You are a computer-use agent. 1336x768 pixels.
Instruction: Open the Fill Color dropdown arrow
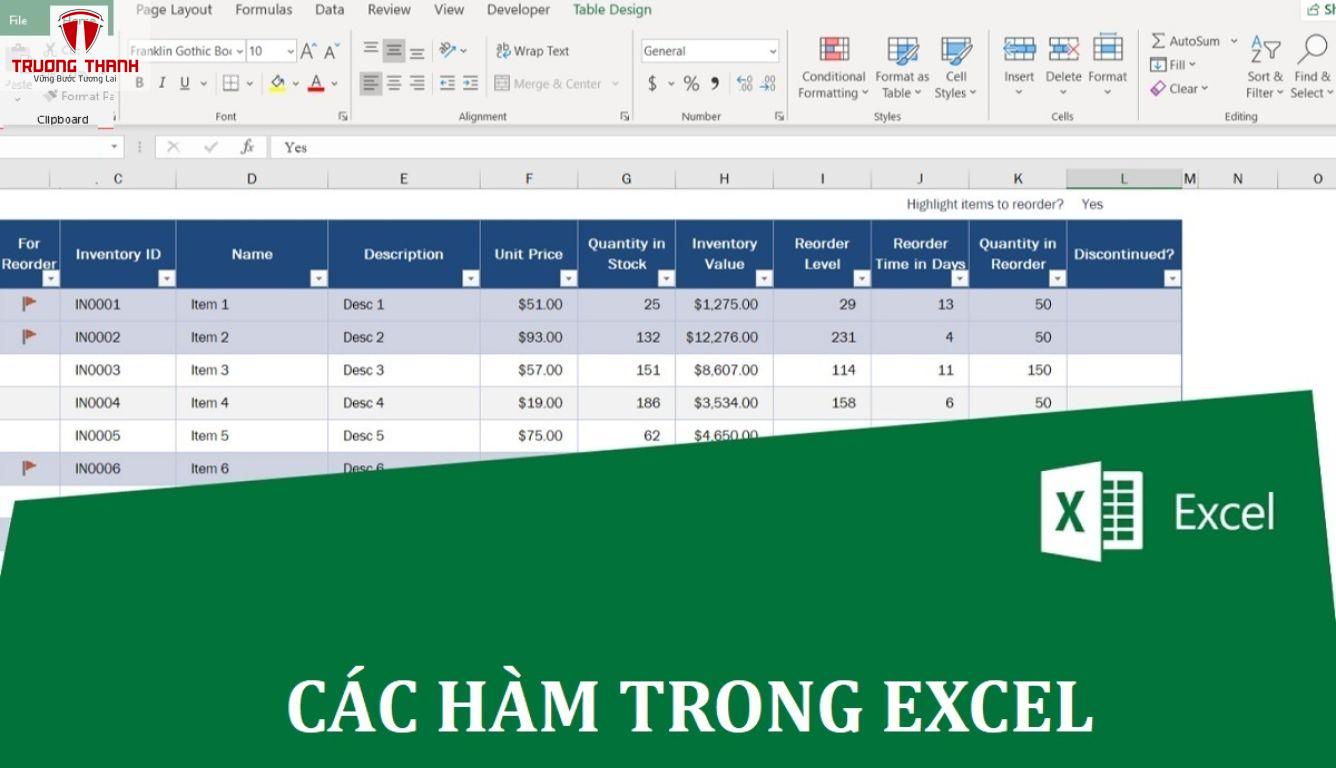[x=296, y=84]
